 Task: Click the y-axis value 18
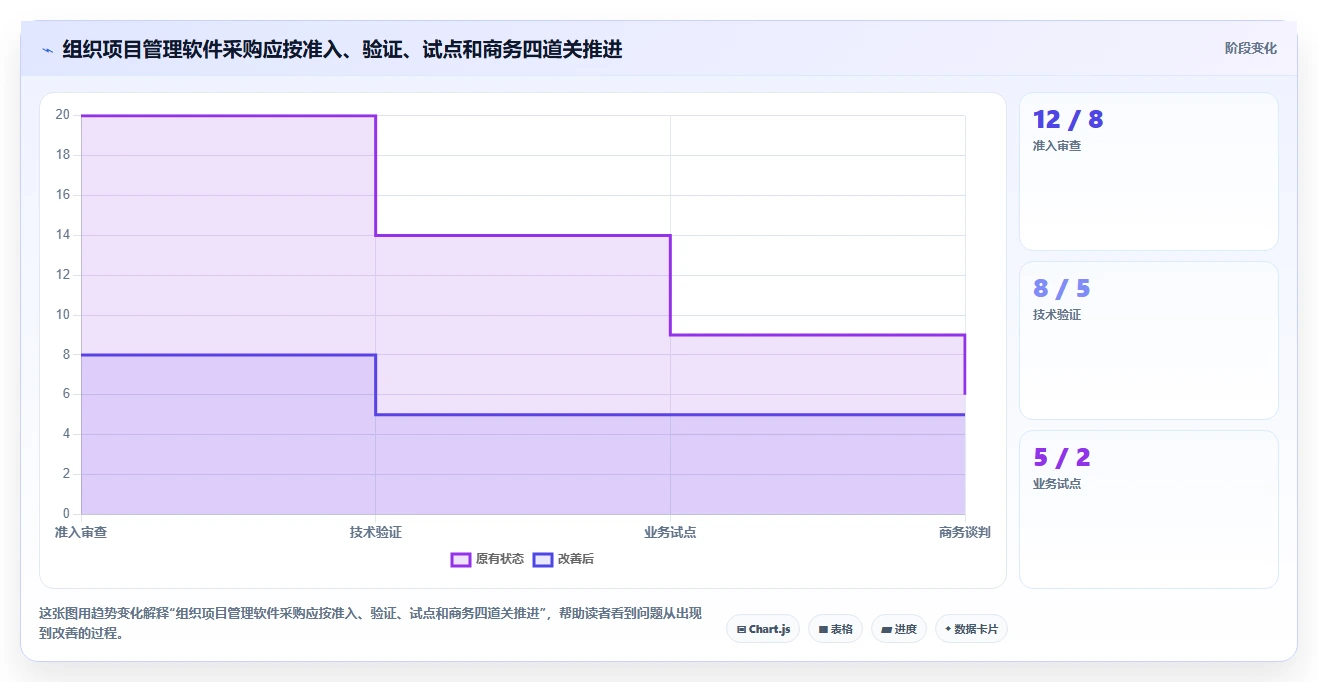pos(62,155)
